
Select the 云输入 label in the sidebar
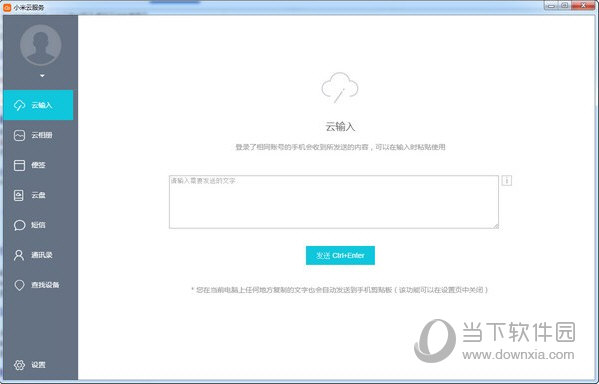point(42,105)
